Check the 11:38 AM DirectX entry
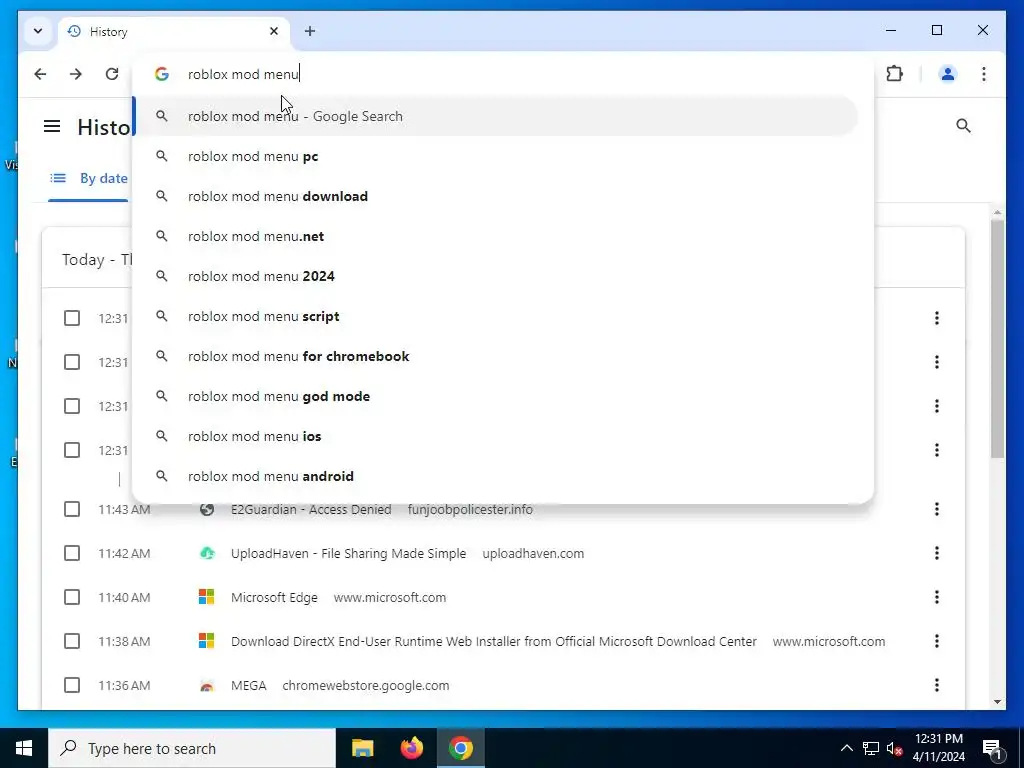The height and width of the screenshot is (768, 1024). point(72,641)
